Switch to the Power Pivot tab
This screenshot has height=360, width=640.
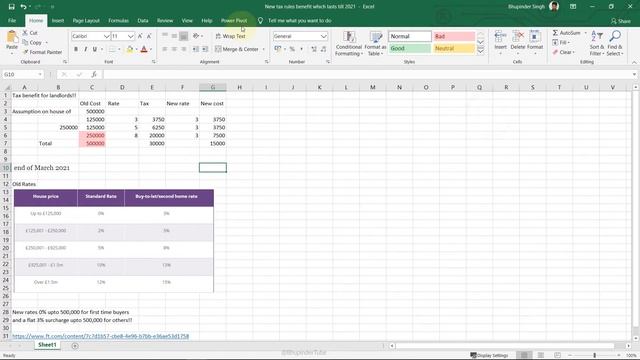pyautogui.click(x=234, y=20)
